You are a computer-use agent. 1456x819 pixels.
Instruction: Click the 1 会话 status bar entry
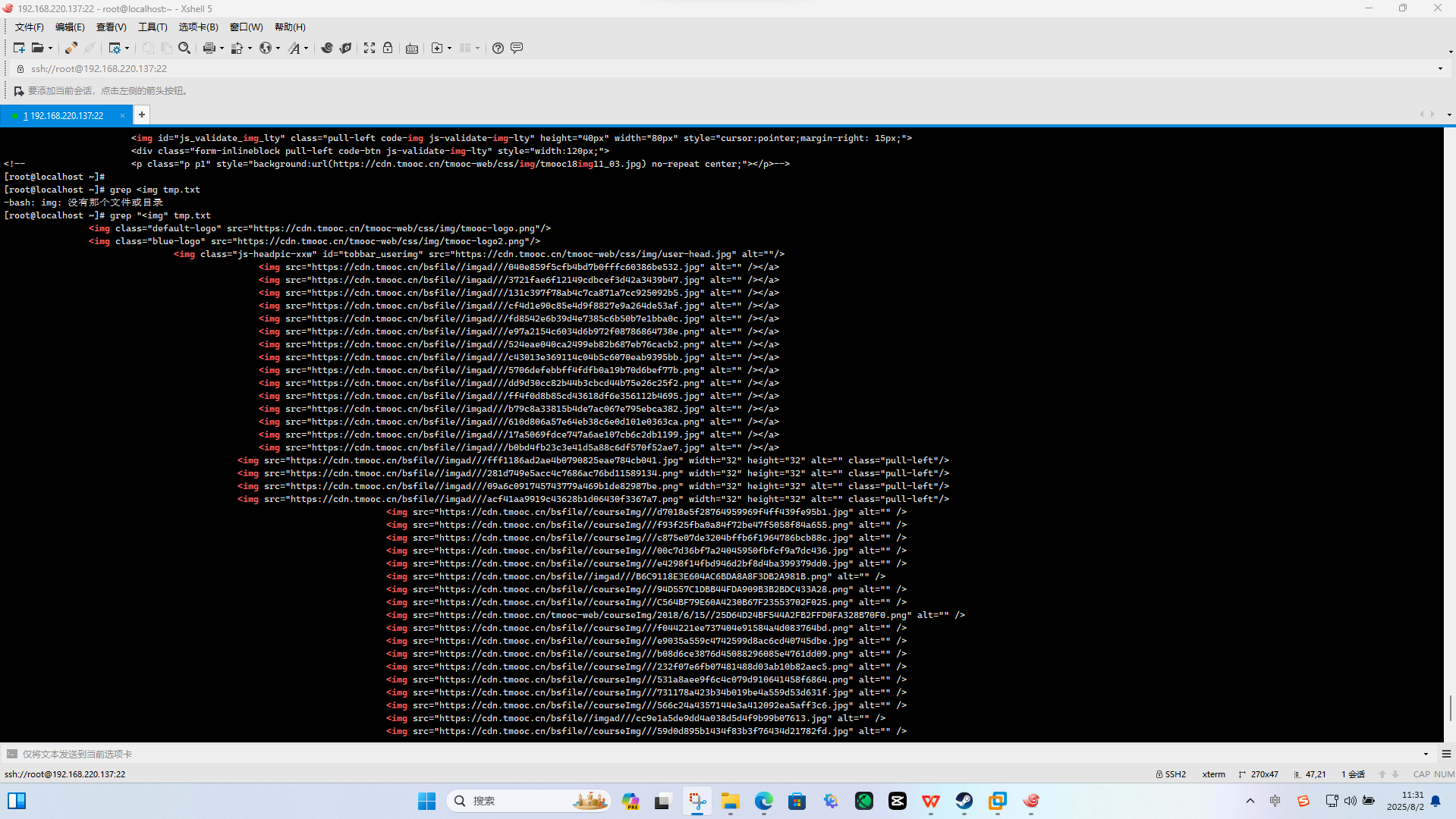tap(1353, 774)
